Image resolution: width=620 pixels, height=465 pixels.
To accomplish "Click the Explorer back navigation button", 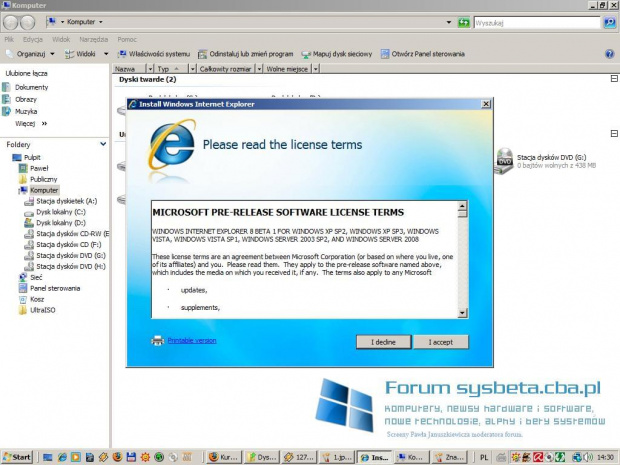I will pos(10,23).
